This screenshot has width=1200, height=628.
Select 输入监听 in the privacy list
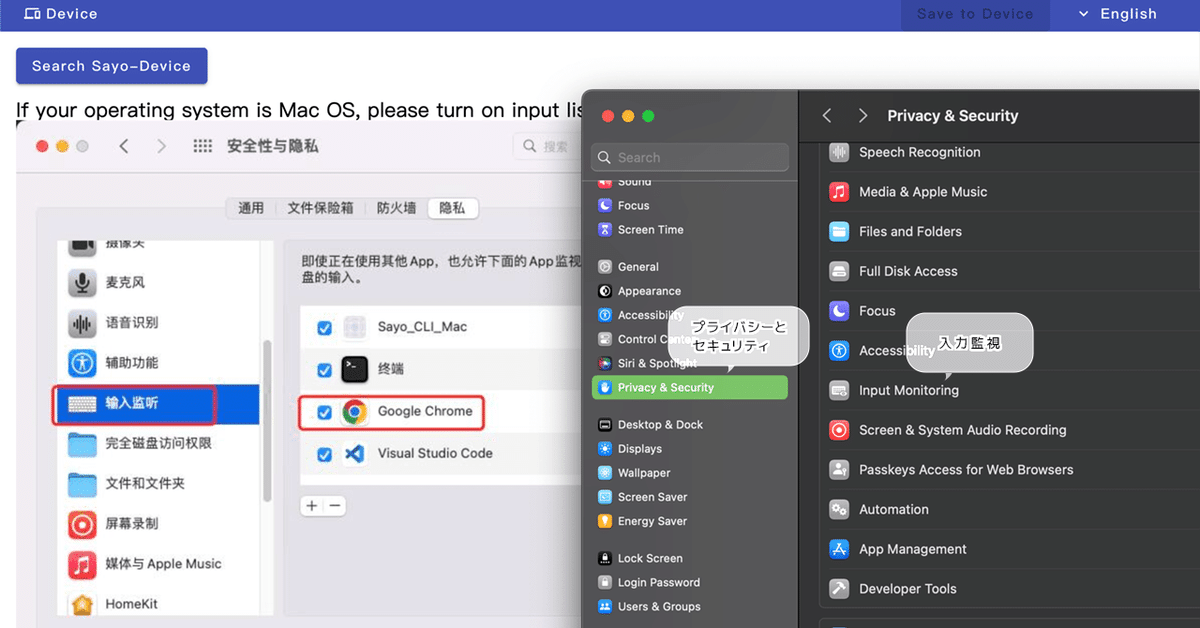tap(156, 403)
